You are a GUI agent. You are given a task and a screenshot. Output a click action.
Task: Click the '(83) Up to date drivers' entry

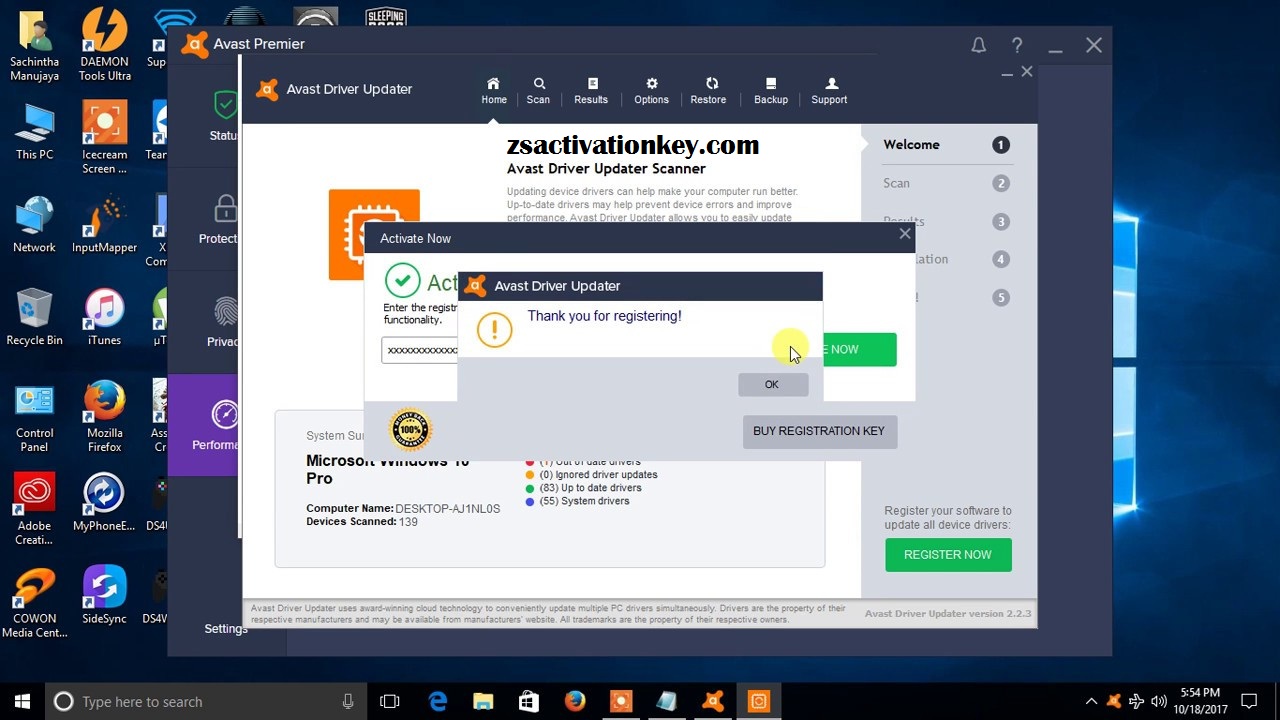pyautogui.click(x=590, y=488)
